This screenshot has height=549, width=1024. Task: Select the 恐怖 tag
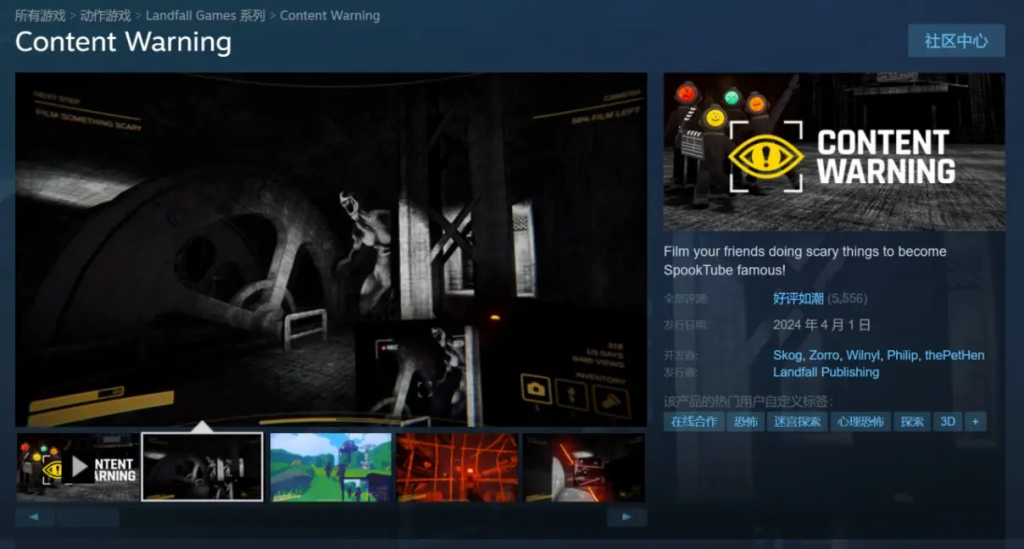(745, 422)
